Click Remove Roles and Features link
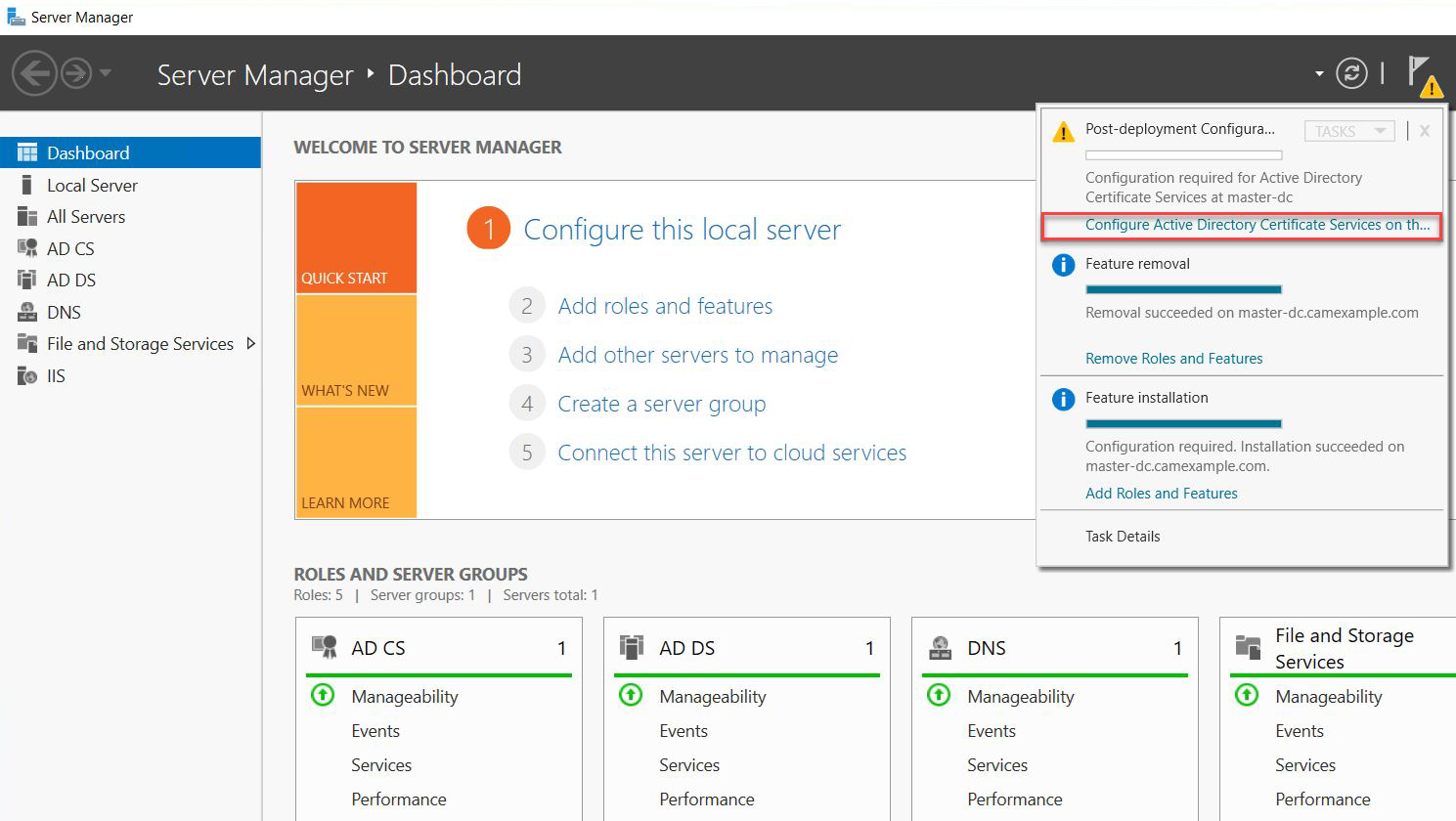The image size is (1456, 821). 1173,359
